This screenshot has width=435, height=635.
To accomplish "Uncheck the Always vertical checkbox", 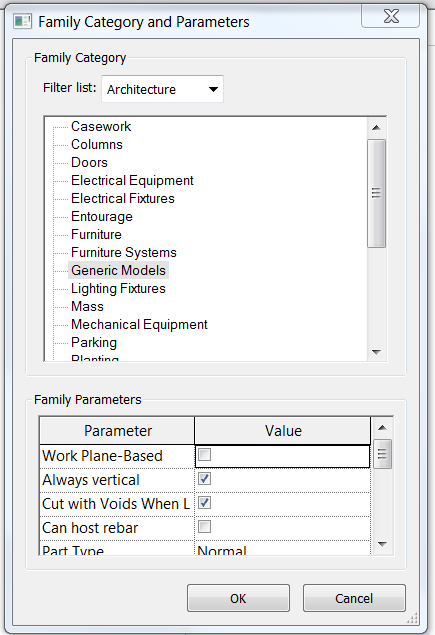I will [x=205, y=479].
